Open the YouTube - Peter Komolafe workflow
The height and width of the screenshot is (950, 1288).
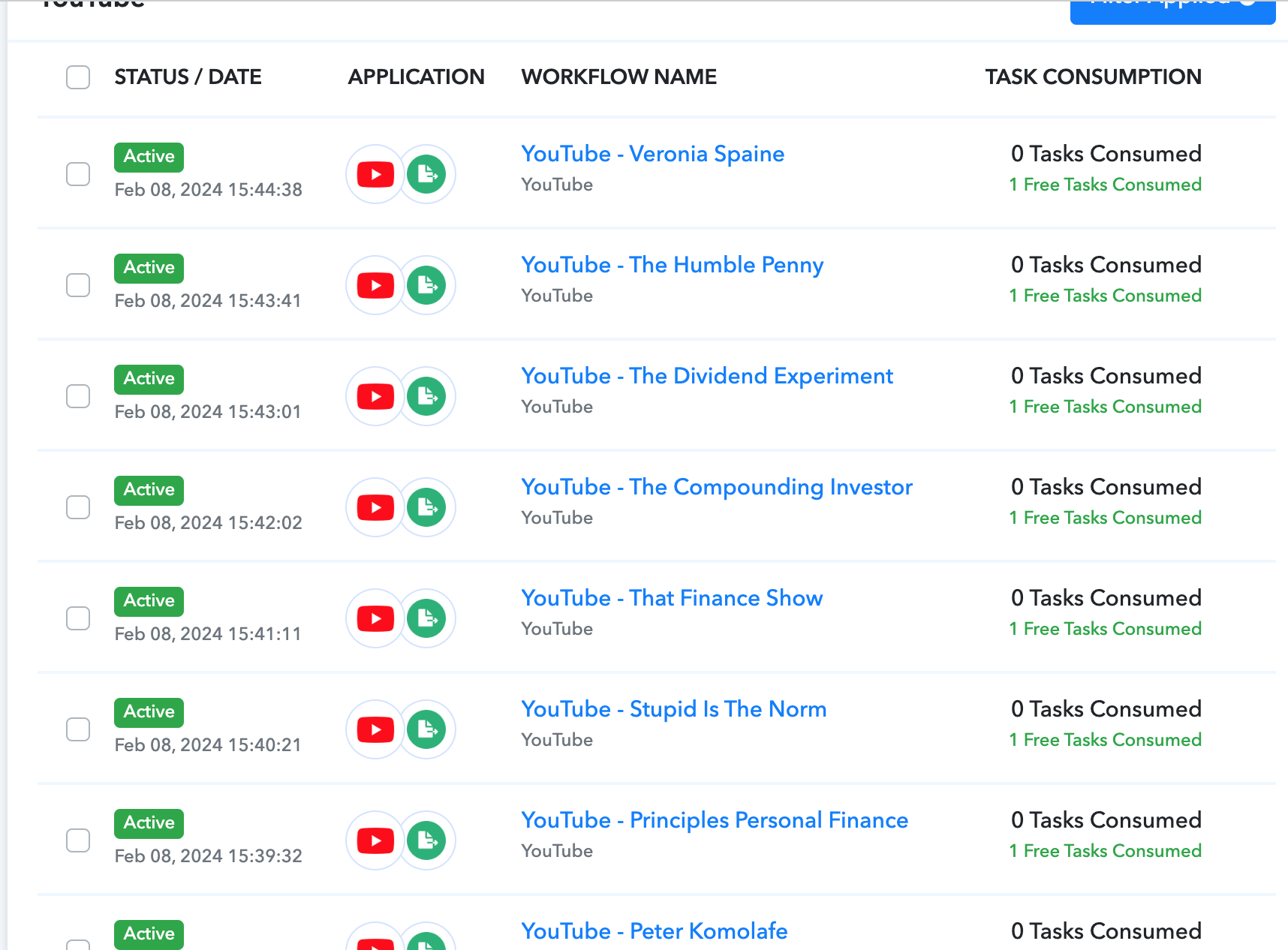click(x=655, y=931)
